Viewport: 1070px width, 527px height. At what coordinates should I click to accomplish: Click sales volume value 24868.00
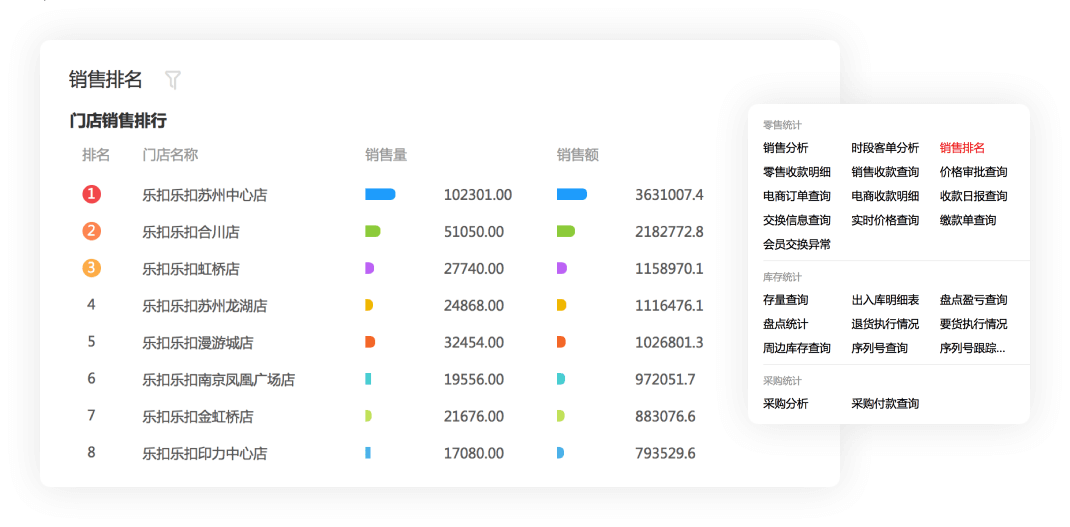(x=474, y=306)
